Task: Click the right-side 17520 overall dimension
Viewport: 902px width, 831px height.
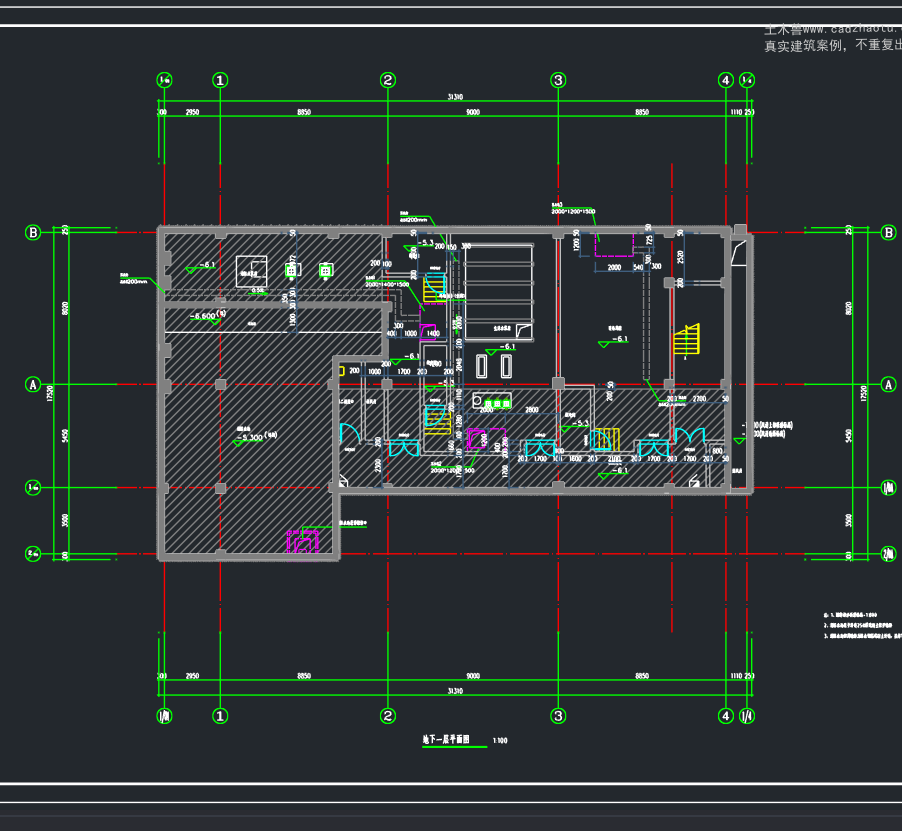Action: pyautogui.click(x=863, y=393)
